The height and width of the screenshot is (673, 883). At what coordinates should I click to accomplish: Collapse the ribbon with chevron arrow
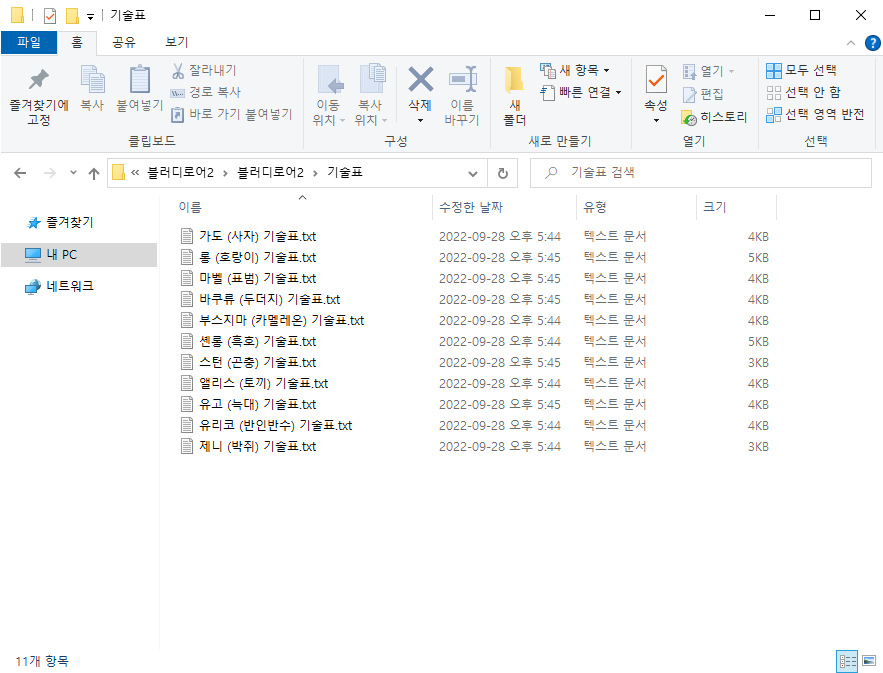[x=851, y=43]
